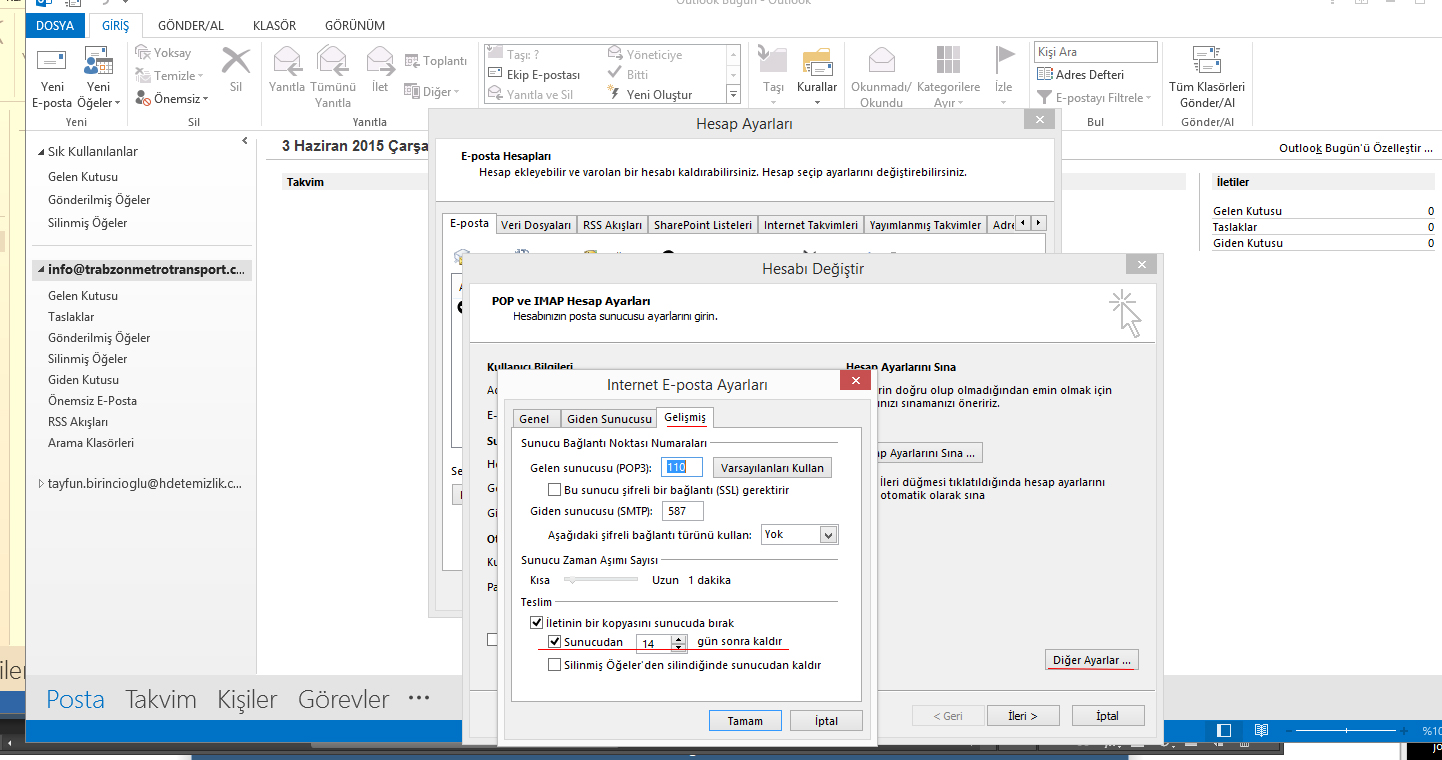Click the Kişi Ara search box
The width and height of the screenshot is (1442, 760).
point(1095,52)
